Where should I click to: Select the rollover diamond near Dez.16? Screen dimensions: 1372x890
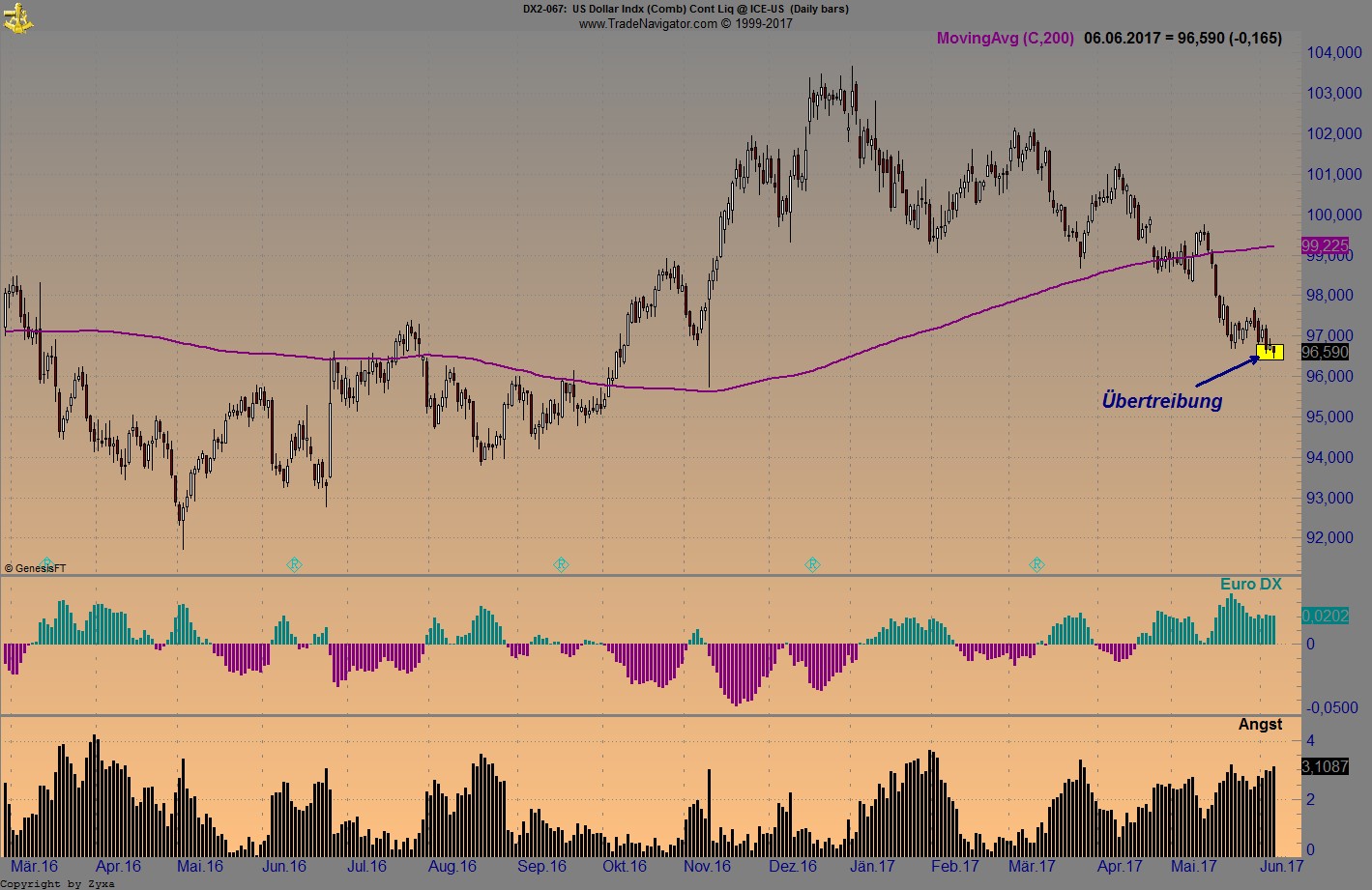[x=812, y=564]
